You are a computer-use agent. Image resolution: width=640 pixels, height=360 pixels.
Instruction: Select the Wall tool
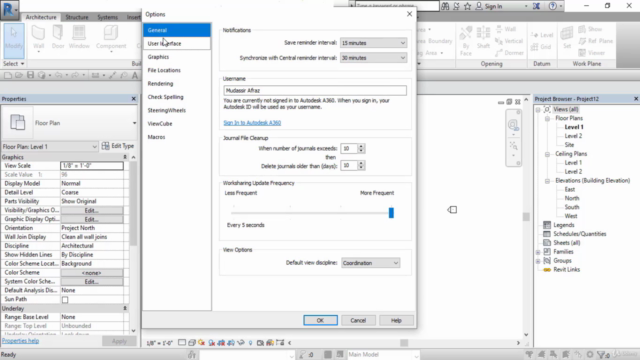(x=38, y=38)
